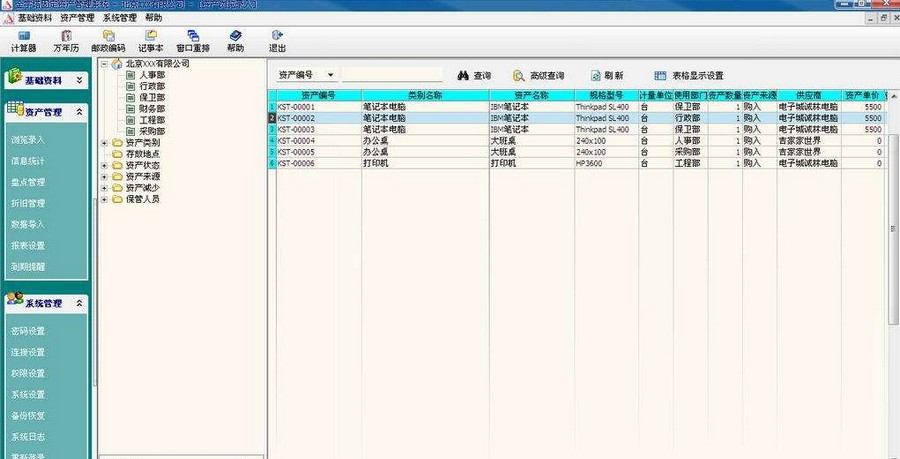Image resolution: width=900 pixels, height=459 pixels.
Task: Open the 万年历 calendar tool
Action: 66,41
